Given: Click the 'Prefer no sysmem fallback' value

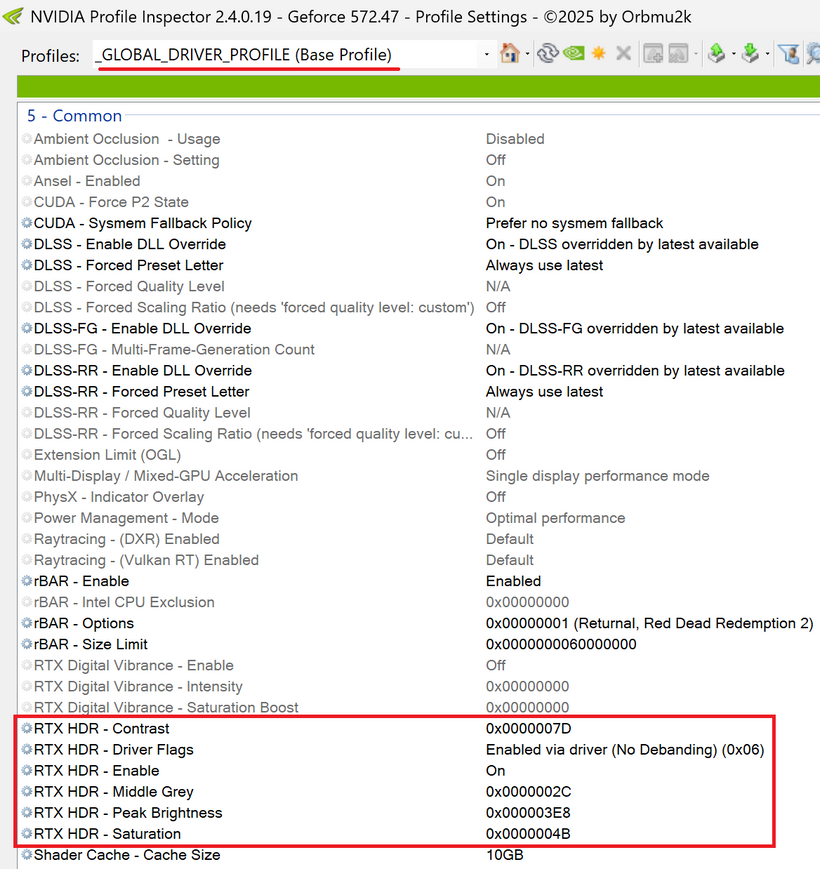Looking at the screenshot, I should coord(574,224).
